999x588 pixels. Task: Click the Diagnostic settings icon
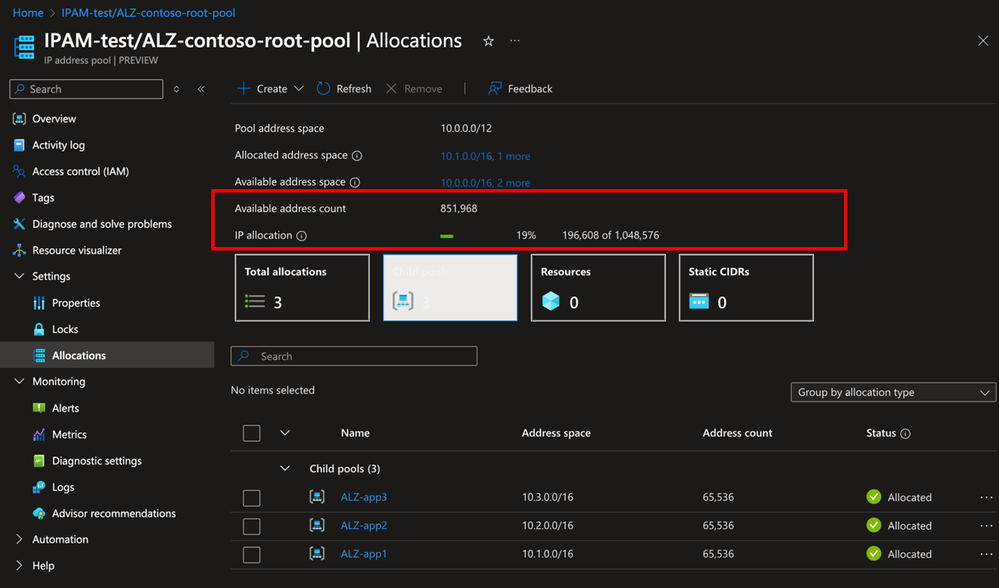tap(39, 461)
